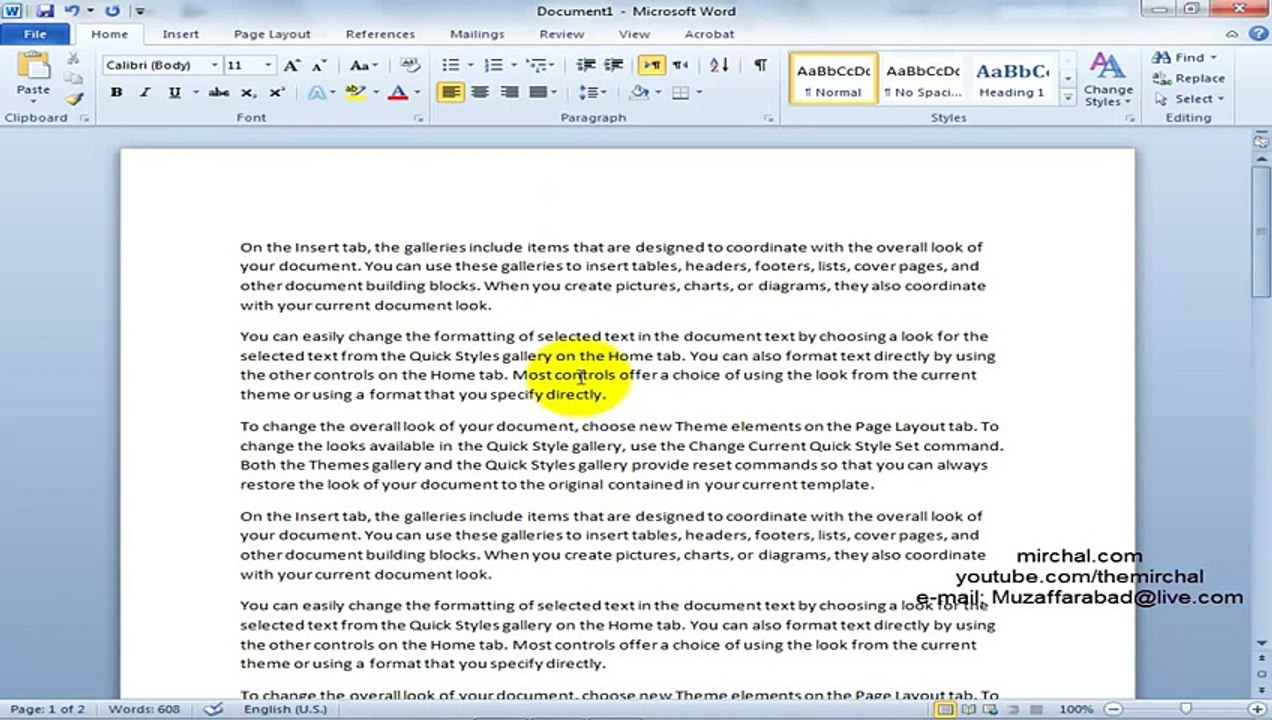Set right-to-left text direction
The image size is (1272, 720).
pos(681,65)
